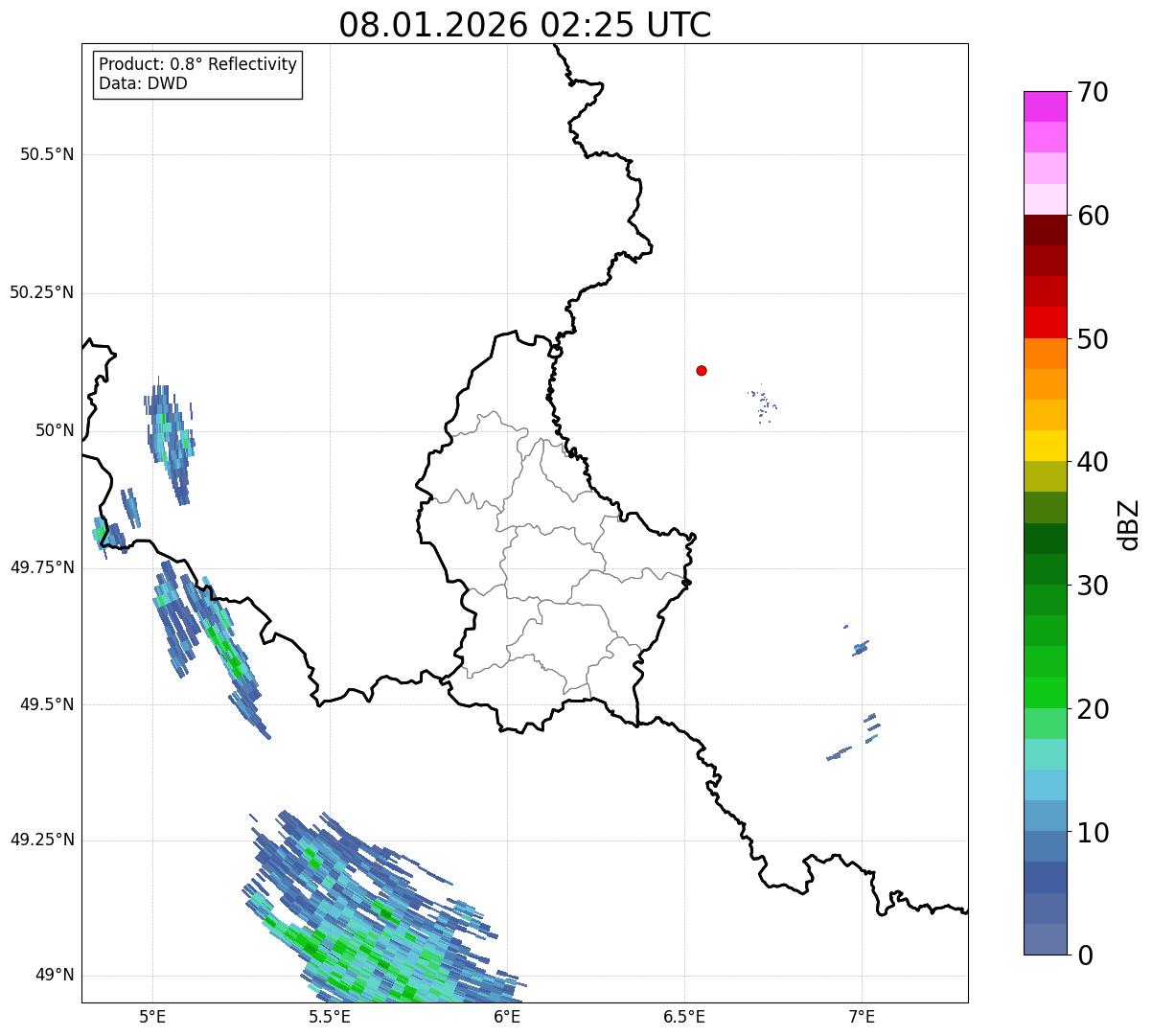Click the '49.25°N' latitude label
The width and height of the screenshot is (1152, 1036).
tap(42, 840)
